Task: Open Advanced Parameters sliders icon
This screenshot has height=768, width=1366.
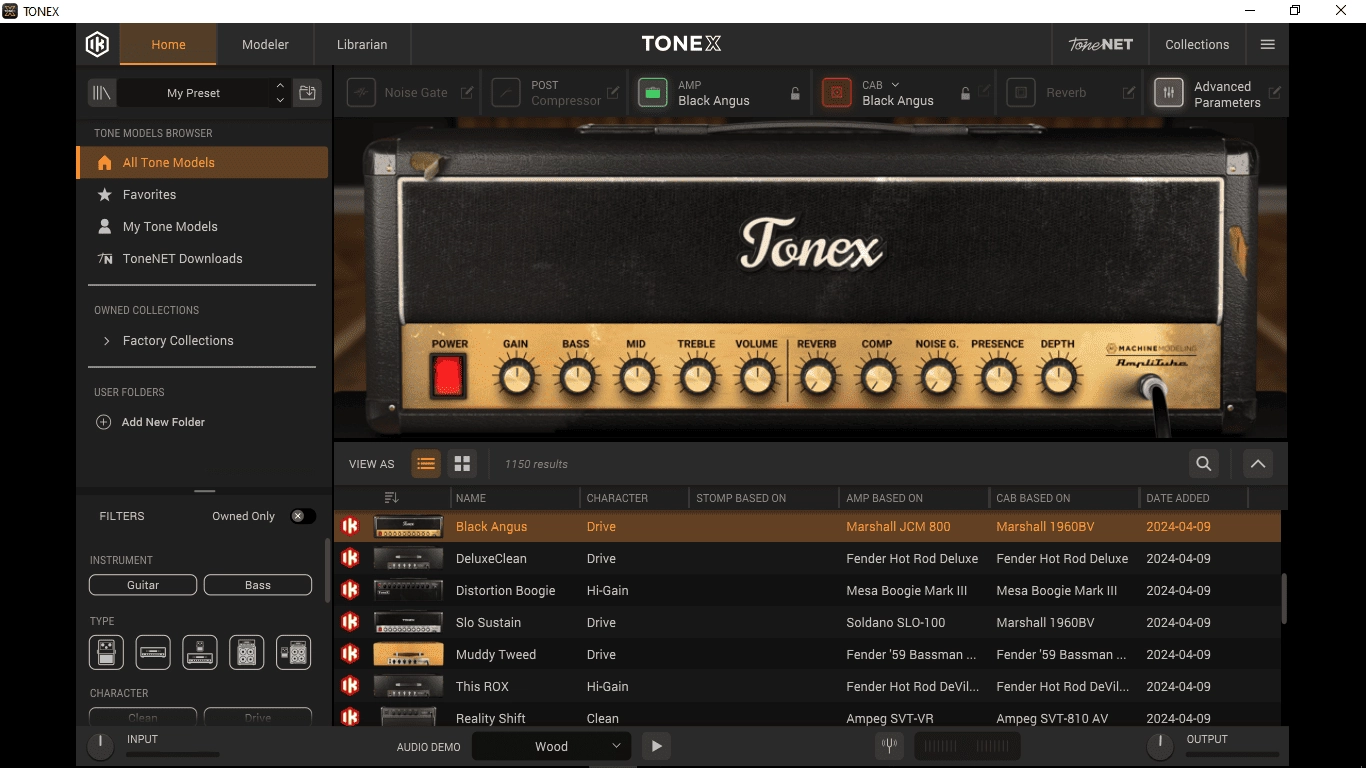Action: (x=1168, y=93)
